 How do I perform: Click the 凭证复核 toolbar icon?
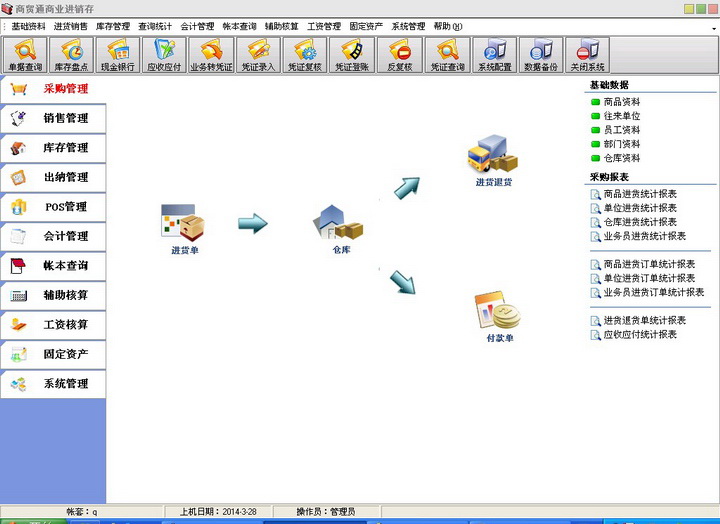pyautogui.click(x=305, y=55)
